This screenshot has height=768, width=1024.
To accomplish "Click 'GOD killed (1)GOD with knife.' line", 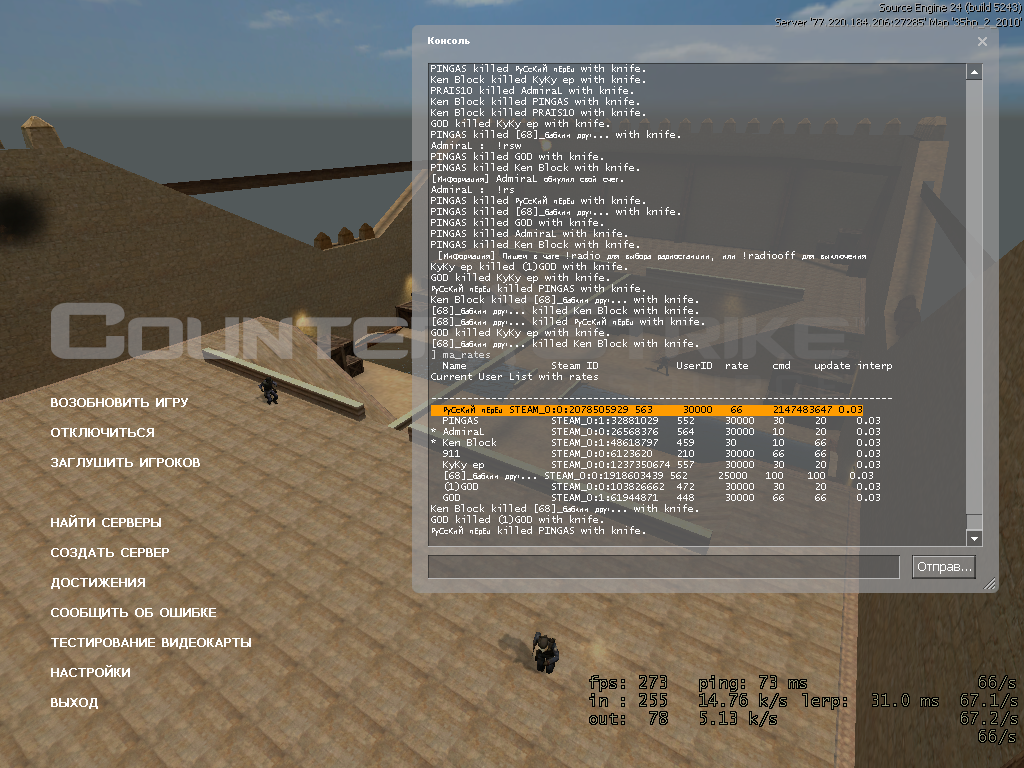I will [x=517, y=520].
